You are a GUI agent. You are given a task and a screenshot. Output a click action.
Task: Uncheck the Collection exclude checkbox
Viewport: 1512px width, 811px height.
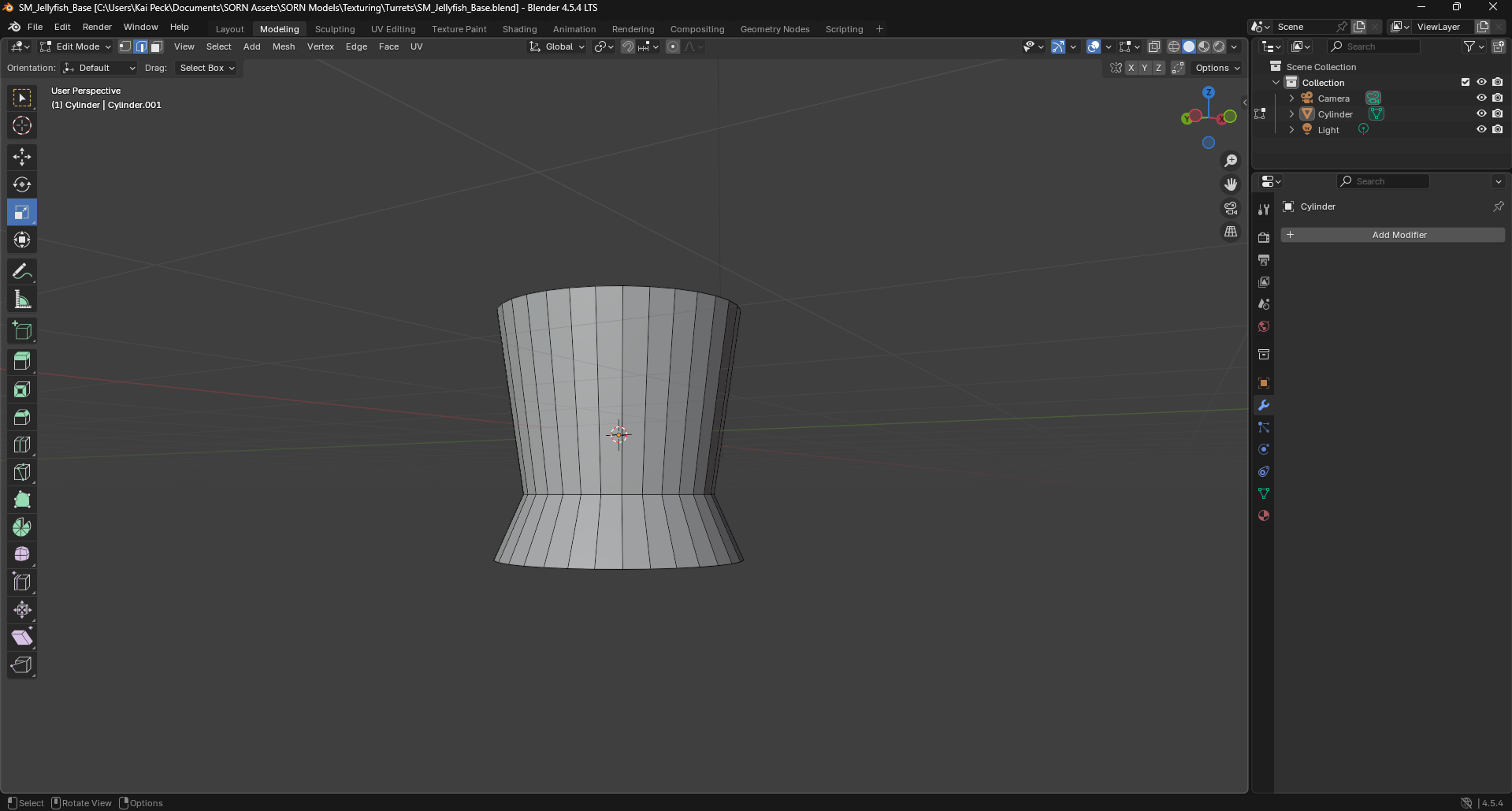[x=1466, y=82]
